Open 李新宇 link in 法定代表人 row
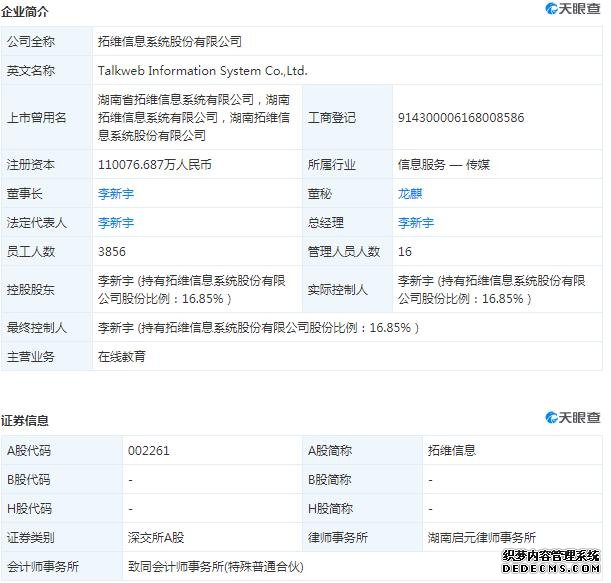 coord(116,223)
